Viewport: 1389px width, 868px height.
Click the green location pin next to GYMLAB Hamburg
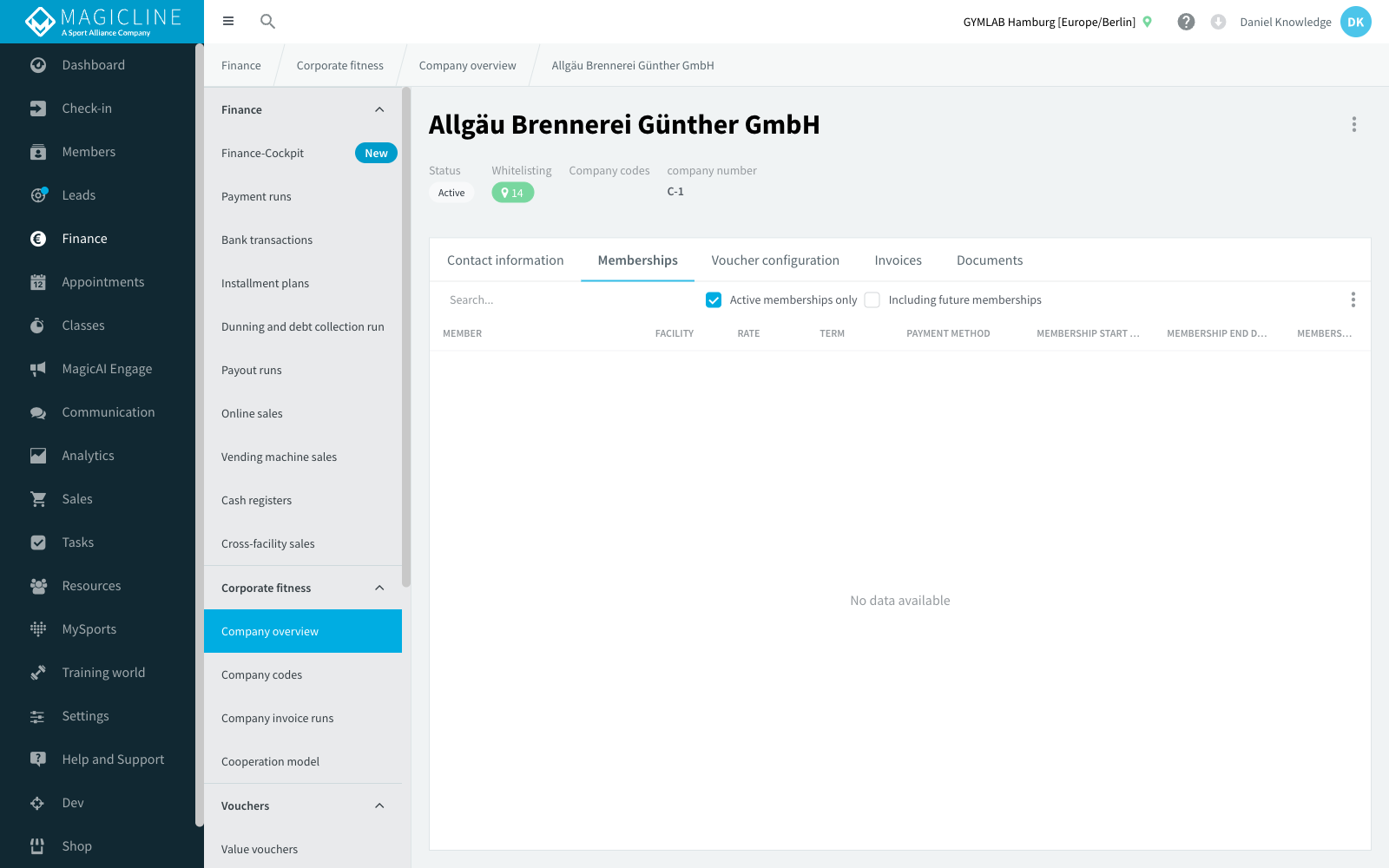1148,22
